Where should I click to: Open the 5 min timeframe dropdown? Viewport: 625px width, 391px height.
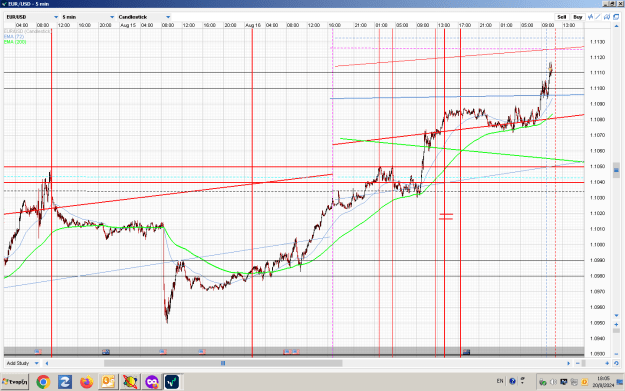(88, 17)
